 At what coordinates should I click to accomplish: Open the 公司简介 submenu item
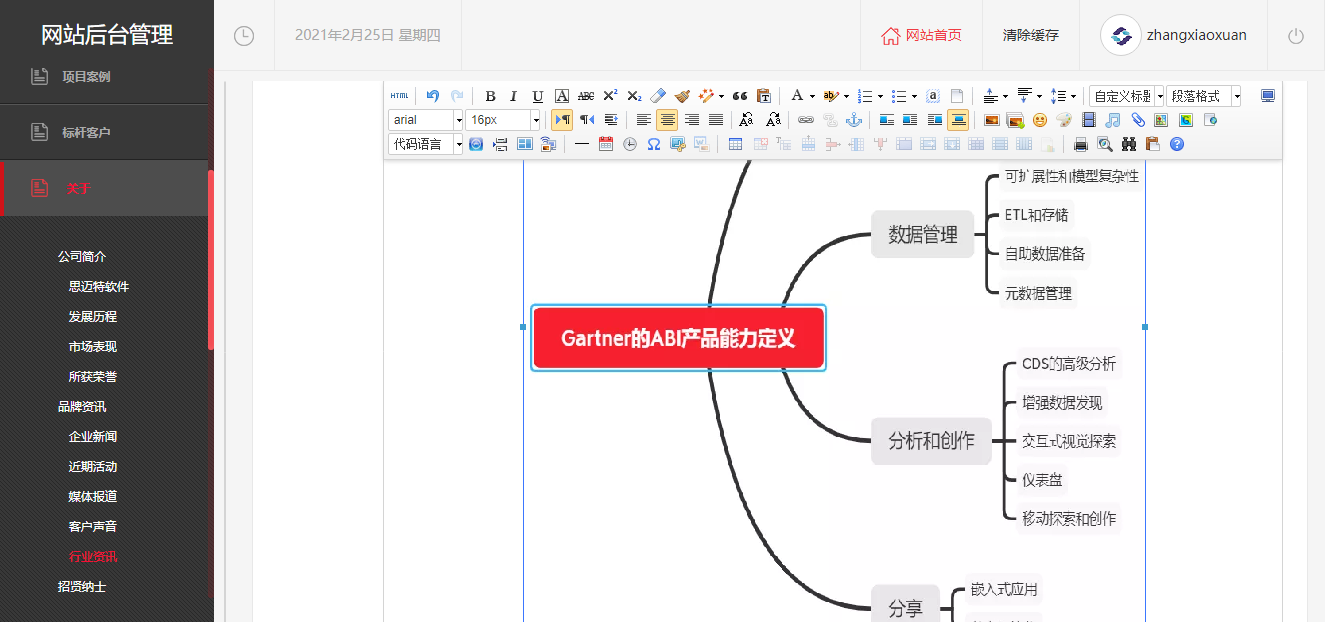coord(82,257)
